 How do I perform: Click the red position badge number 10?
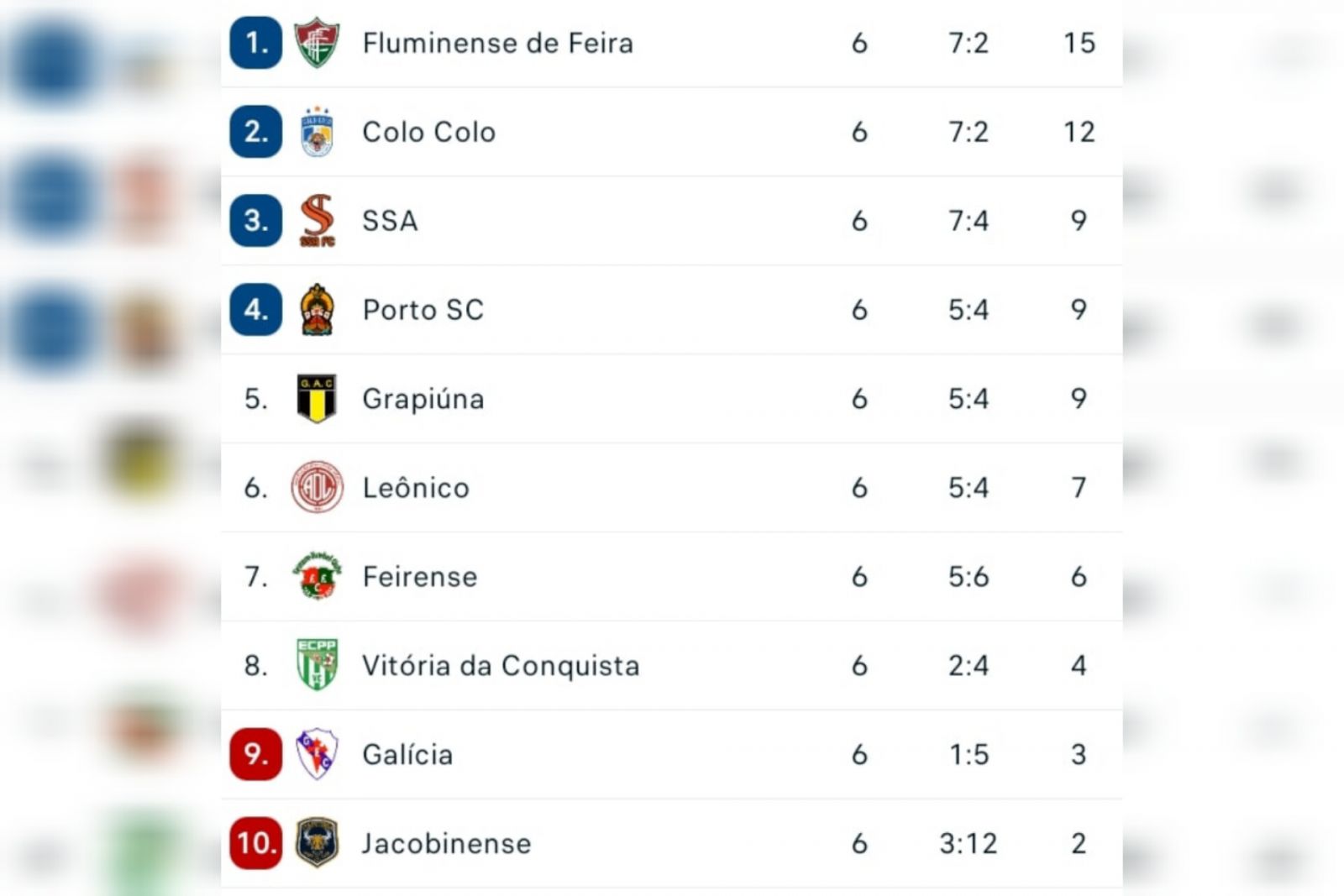point(256,842)
